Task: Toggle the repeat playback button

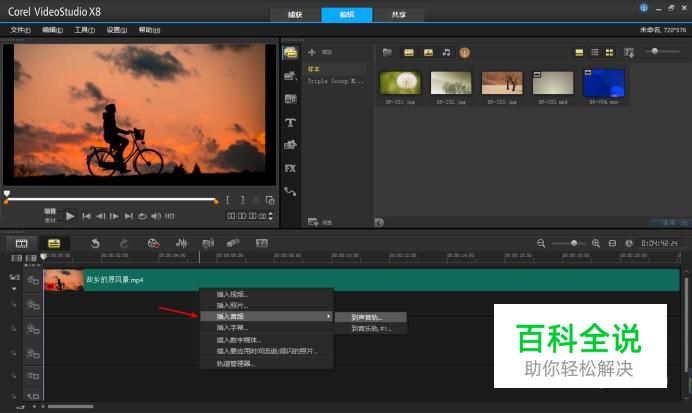Action: 143,216
